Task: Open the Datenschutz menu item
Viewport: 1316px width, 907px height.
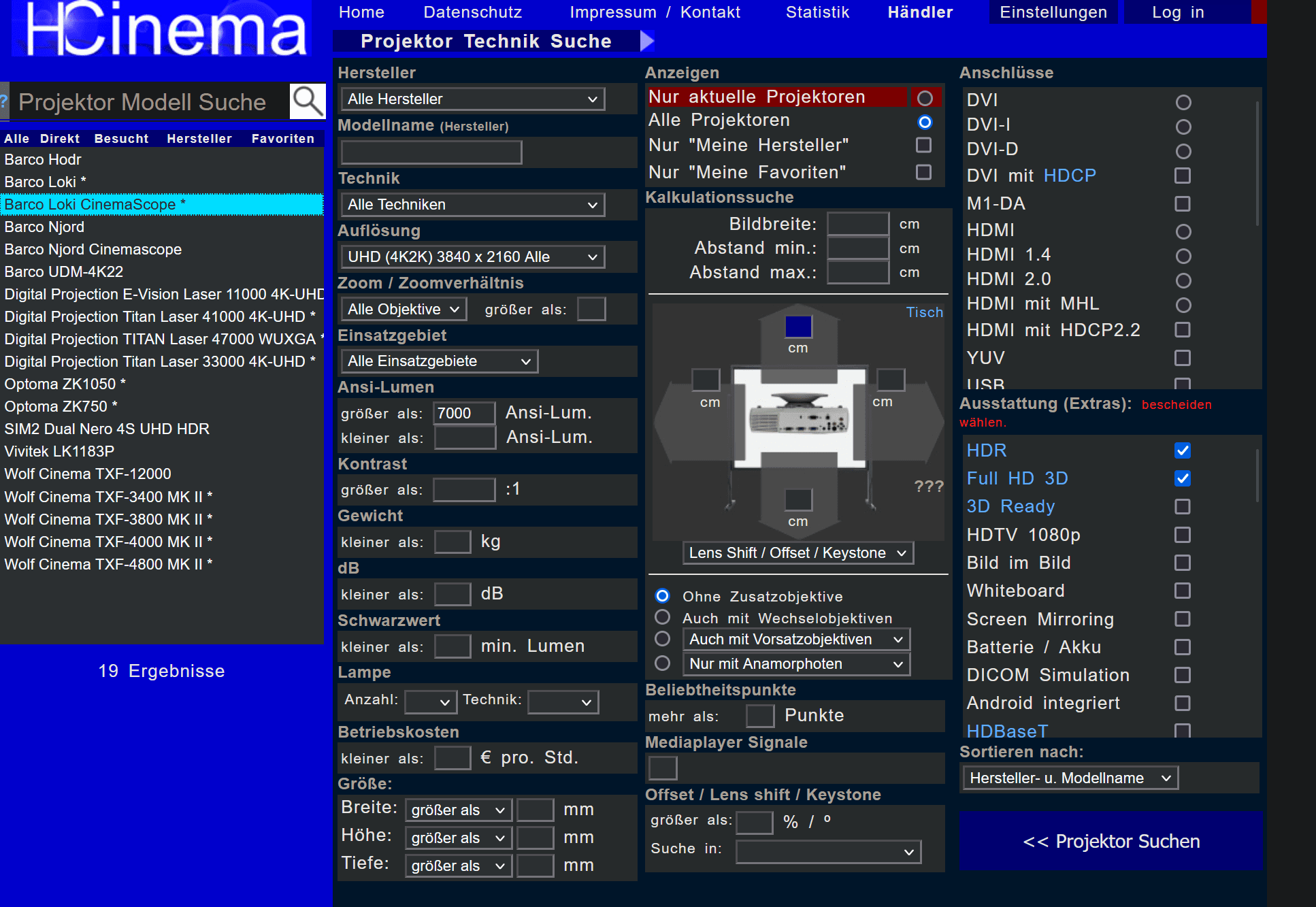Action: (x=473, y=12)
